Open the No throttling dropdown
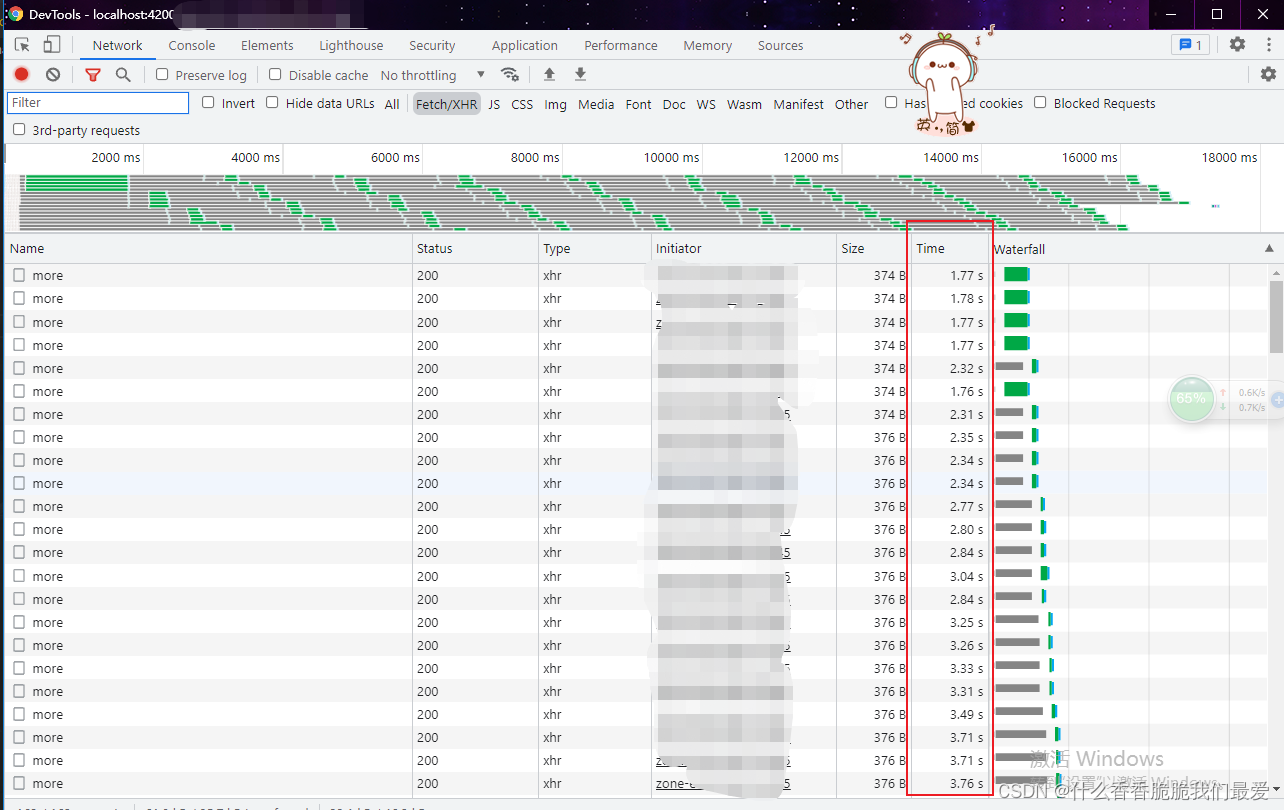The image size is (1284, 810). click(432, 75)
